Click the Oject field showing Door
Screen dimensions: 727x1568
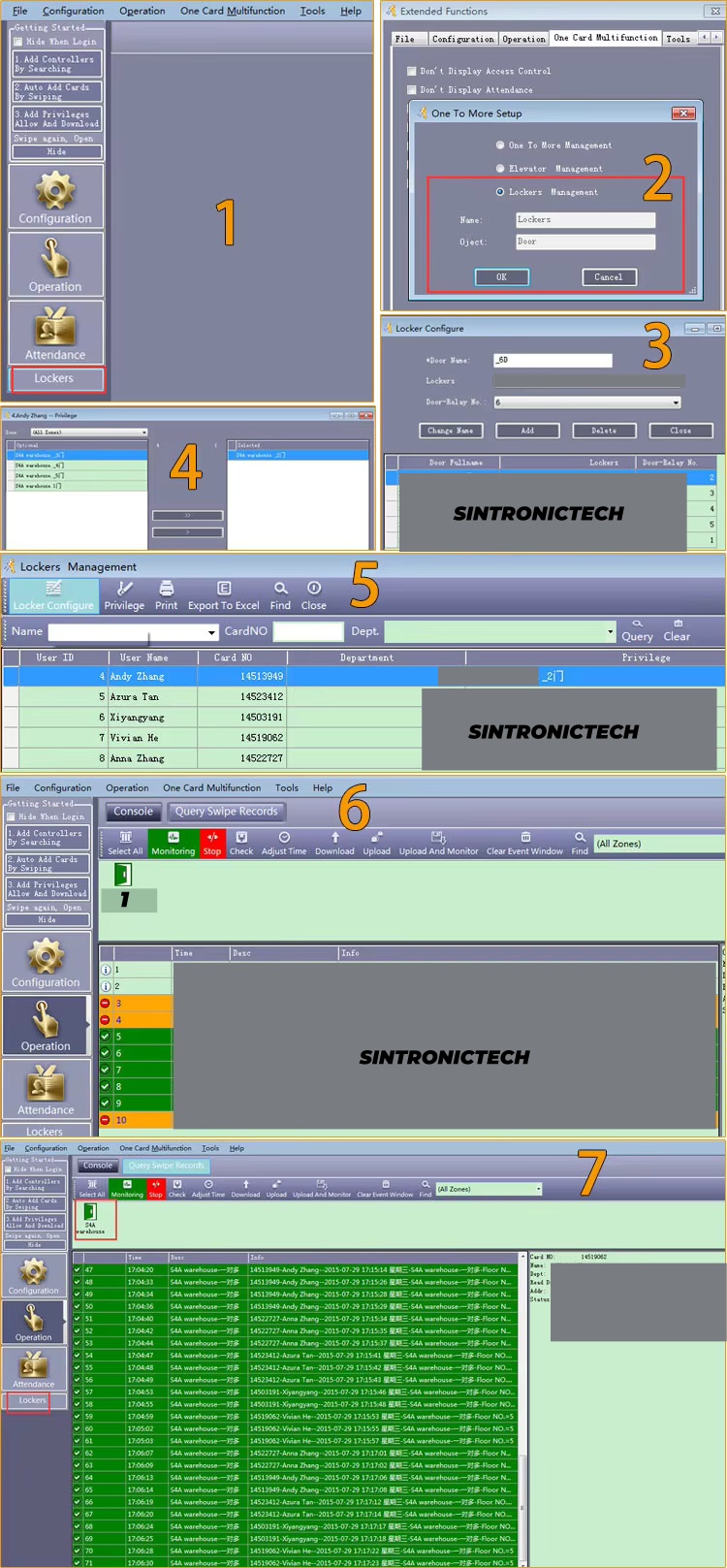click(585, 241)
